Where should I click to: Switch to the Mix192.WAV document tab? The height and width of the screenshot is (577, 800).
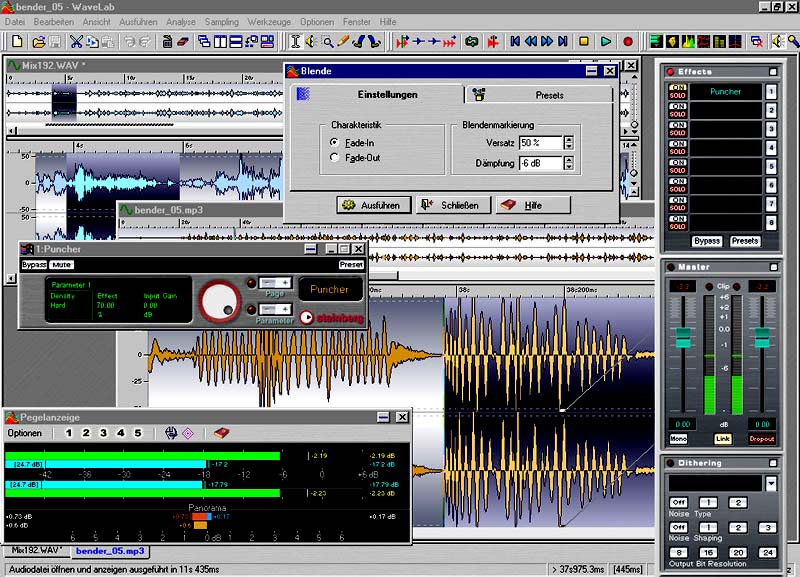(37, 550)
